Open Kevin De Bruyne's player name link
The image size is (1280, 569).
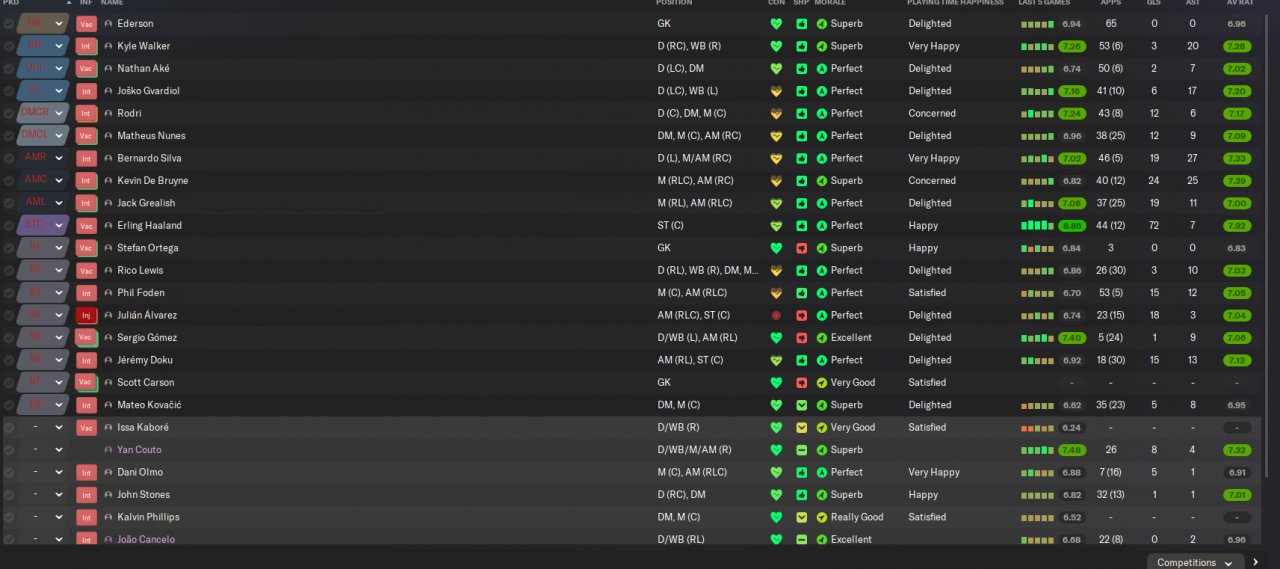tap(152, 181)
